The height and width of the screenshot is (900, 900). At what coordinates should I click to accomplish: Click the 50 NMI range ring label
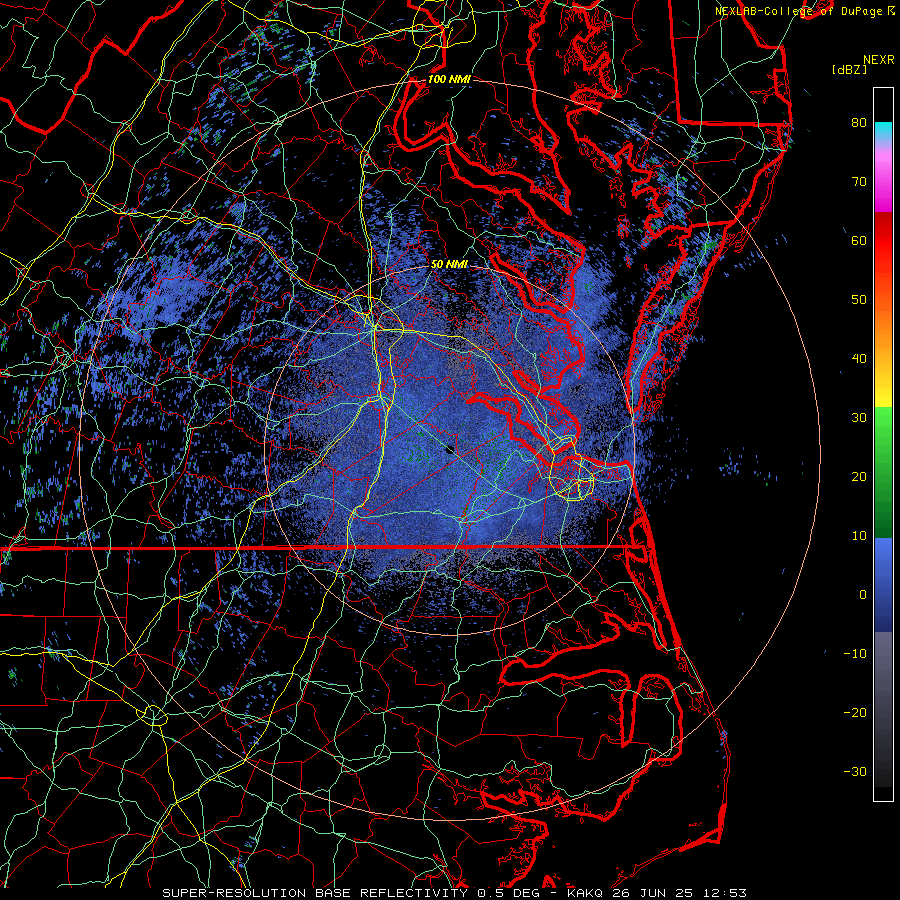tap(449, 264)
